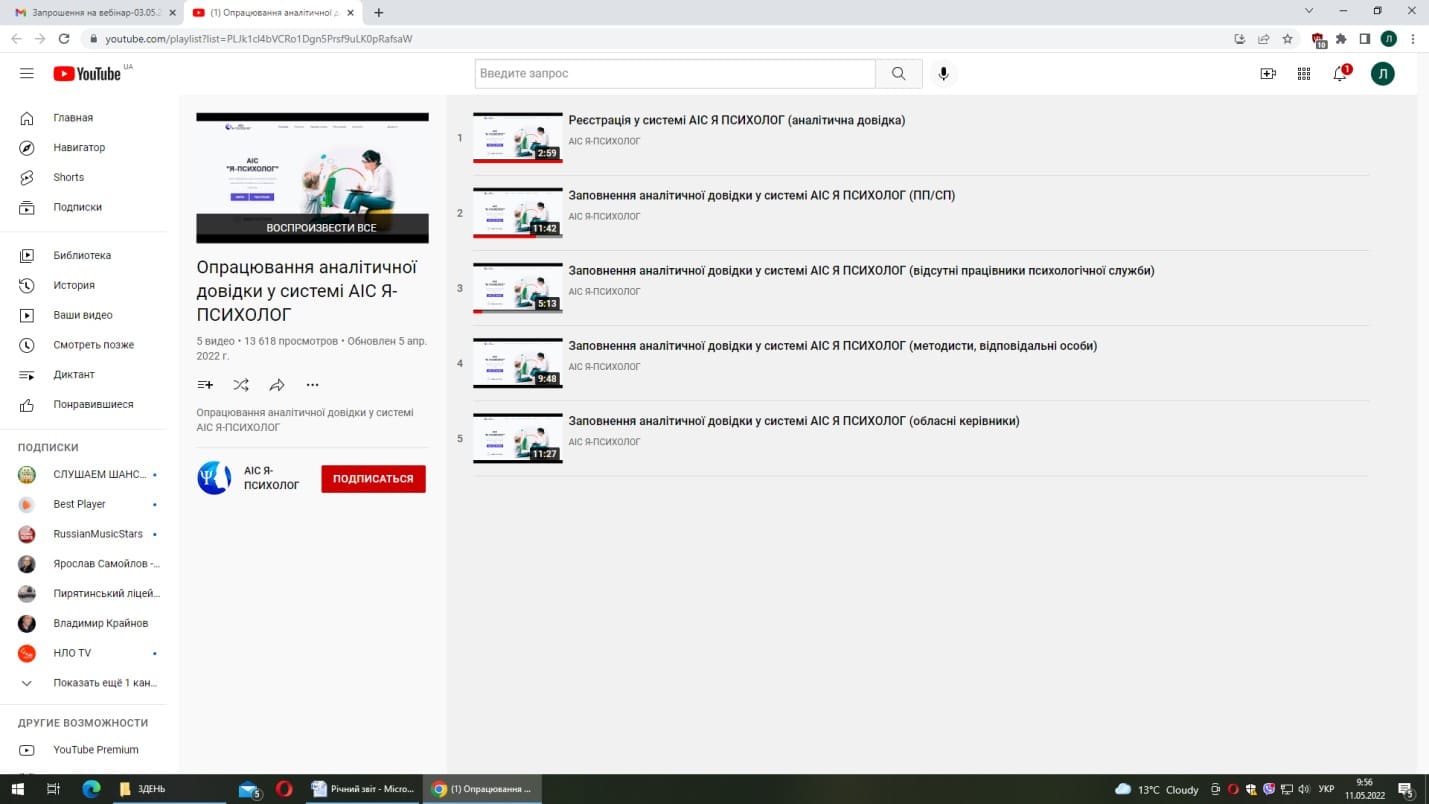Go to the YouTube home logo
1429x804 pixels.
pos(87,73)
